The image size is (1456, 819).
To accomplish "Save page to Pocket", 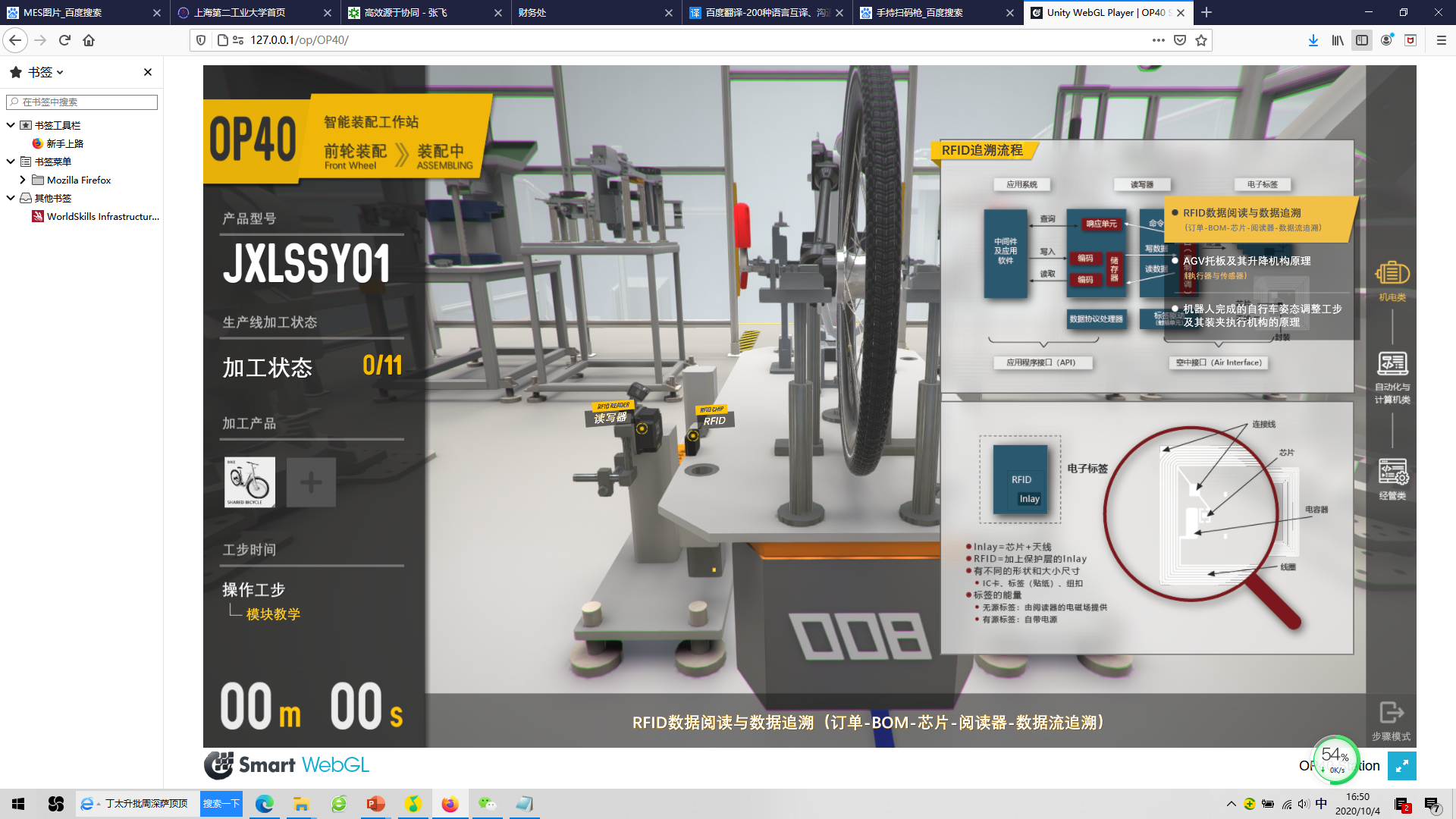I will pos(1180,40).
